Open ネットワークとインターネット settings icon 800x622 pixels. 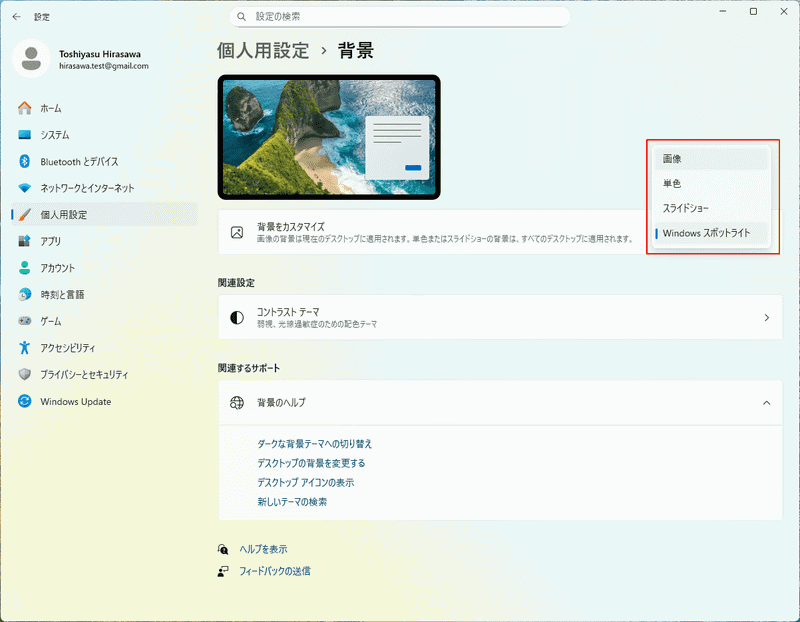click(x=22, y=188)
